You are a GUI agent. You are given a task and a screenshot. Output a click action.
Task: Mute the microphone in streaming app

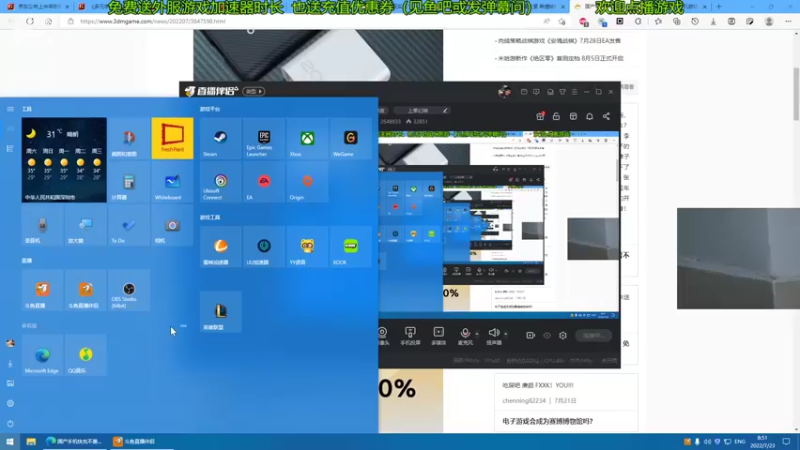(x=465, y=335)
